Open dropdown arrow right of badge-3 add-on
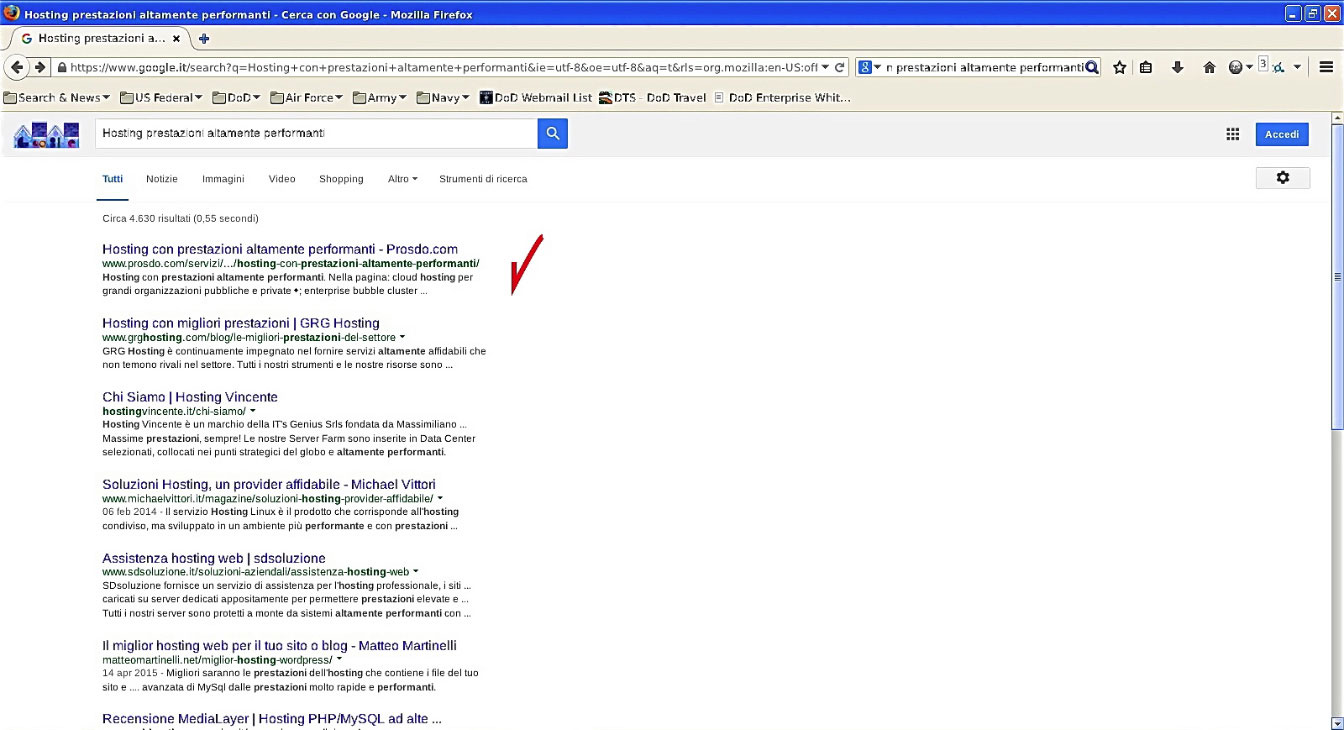The height and width of the screenshot is (730, 1344). tap(1297, 67)
